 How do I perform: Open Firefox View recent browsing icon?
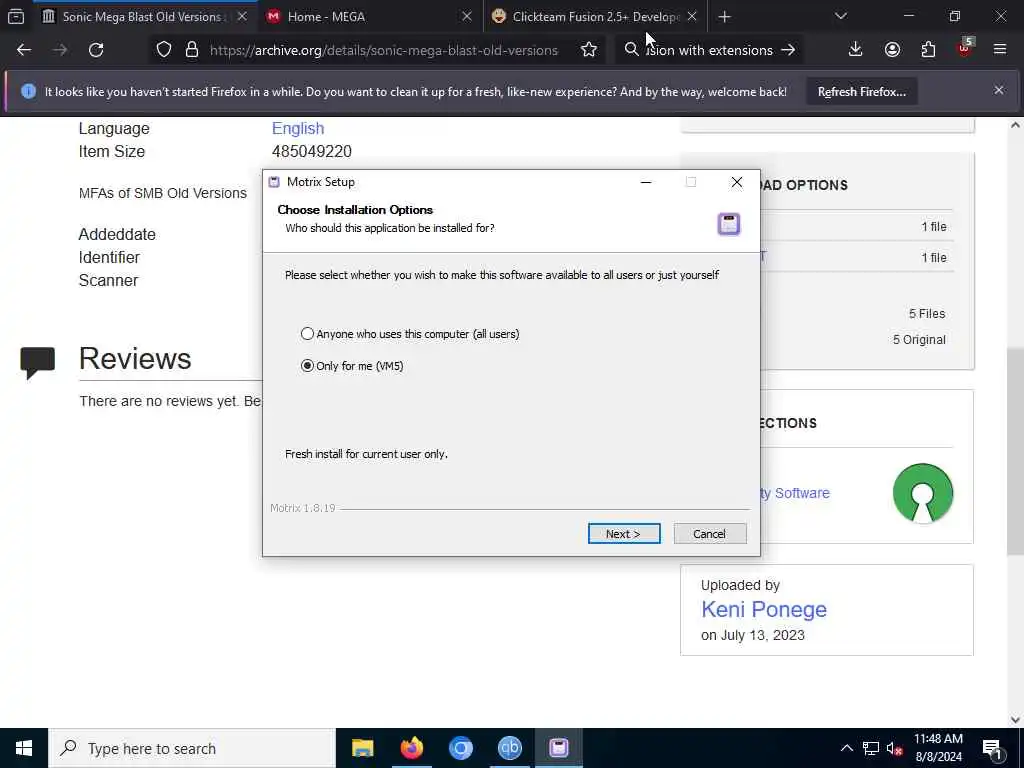click(x=16, y=16)
